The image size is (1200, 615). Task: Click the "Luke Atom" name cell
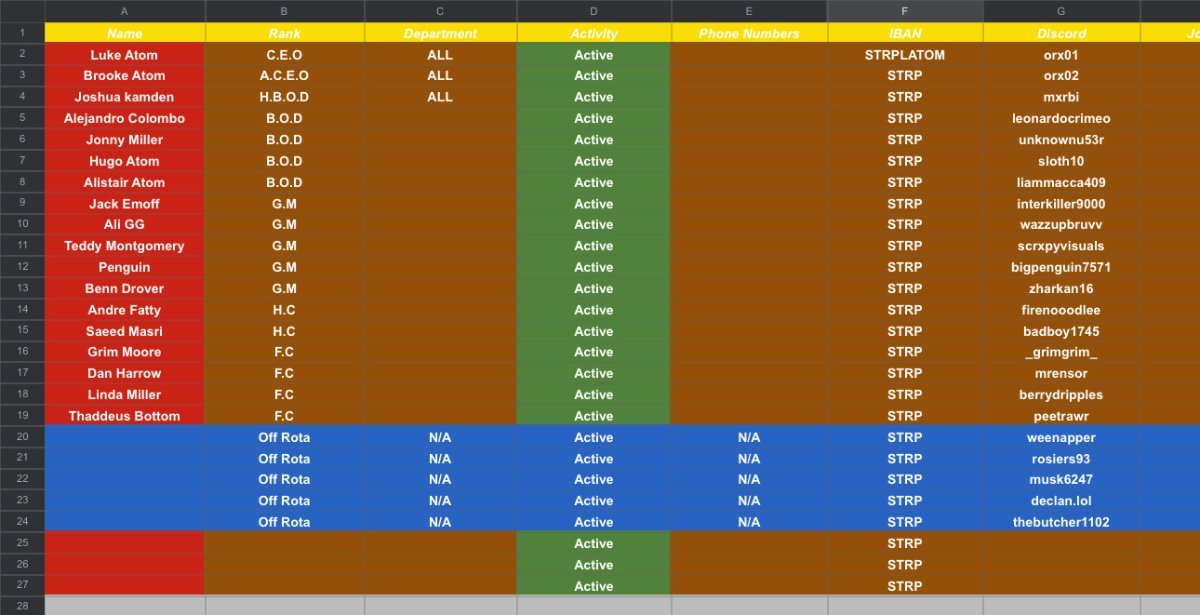coord(124,55)
